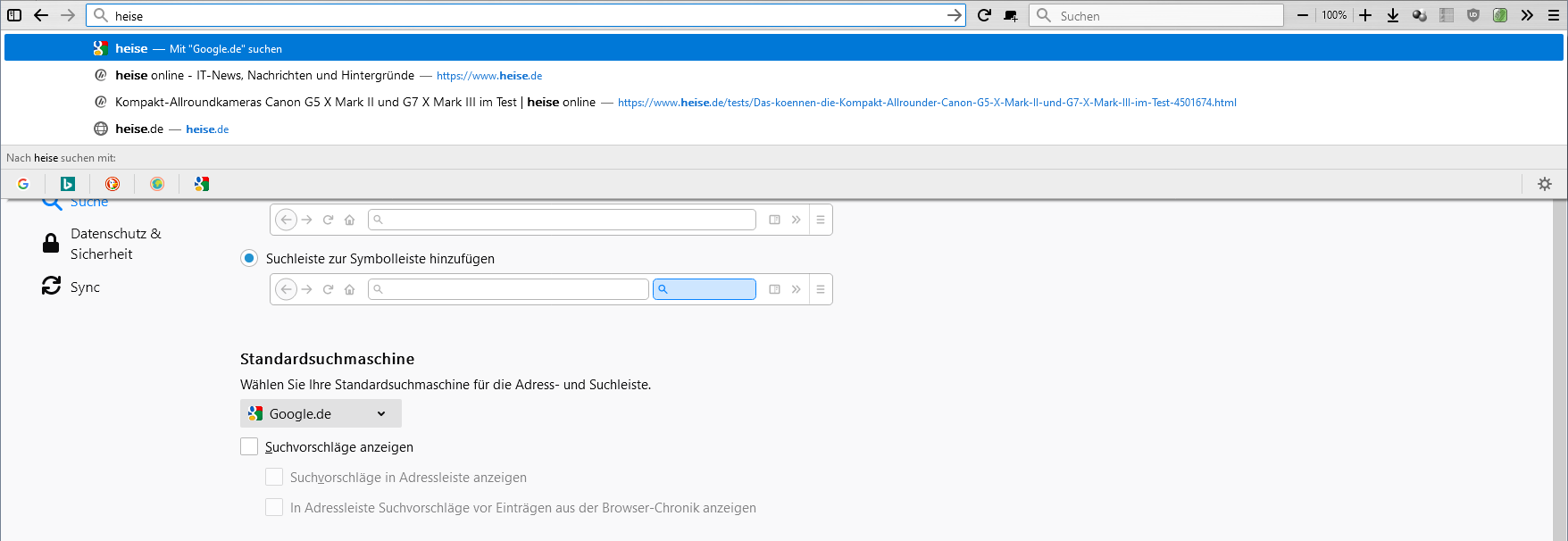Search heise with DuckDuckGo engine icon
The image size is (1568, 541).
[113, 184]
